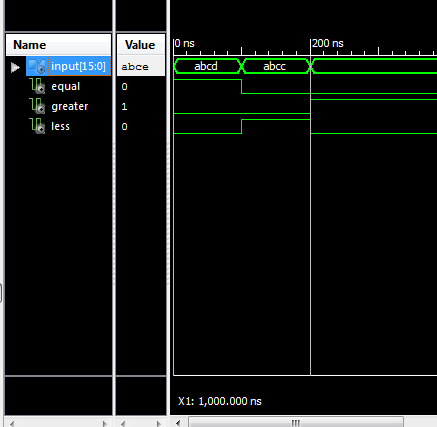Select the less signal icon

click(37, 126)
